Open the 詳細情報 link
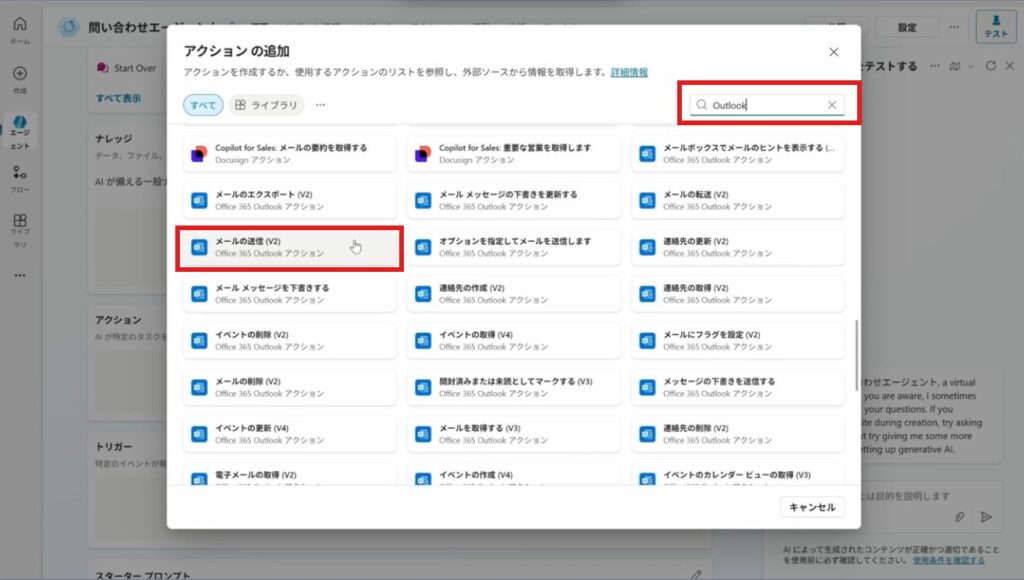Viewport: 1024px width, 580px height. 629,72
